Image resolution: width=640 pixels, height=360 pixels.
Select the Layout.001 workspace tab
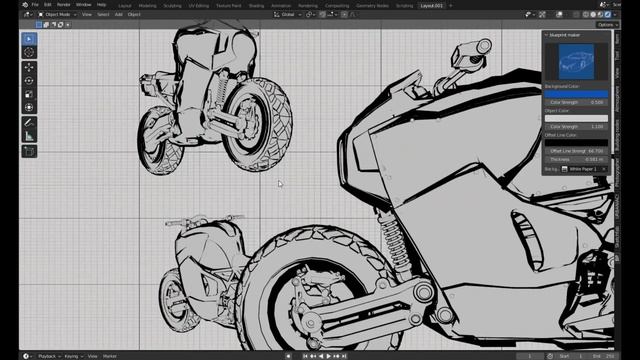pyautogui.click(x=432, y=6)
